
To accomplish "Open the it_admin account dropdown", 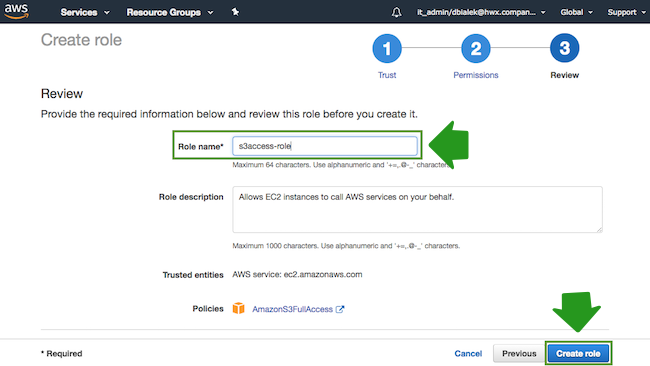I will tap(481, 12).
